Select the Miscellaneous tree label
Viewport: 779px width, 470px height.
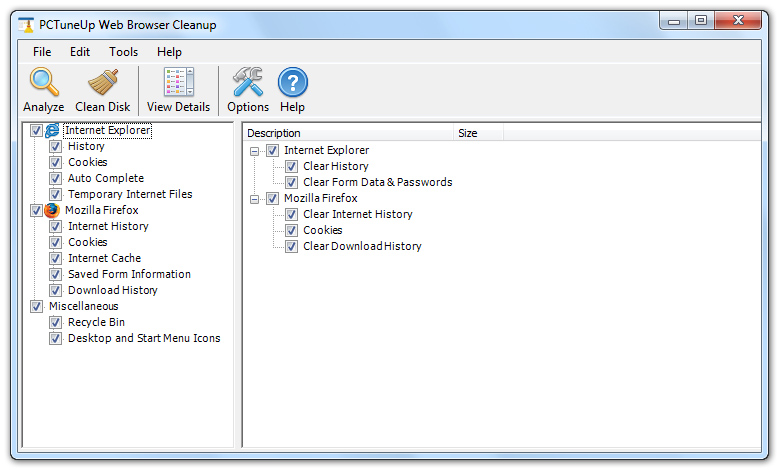click(83, 306)
